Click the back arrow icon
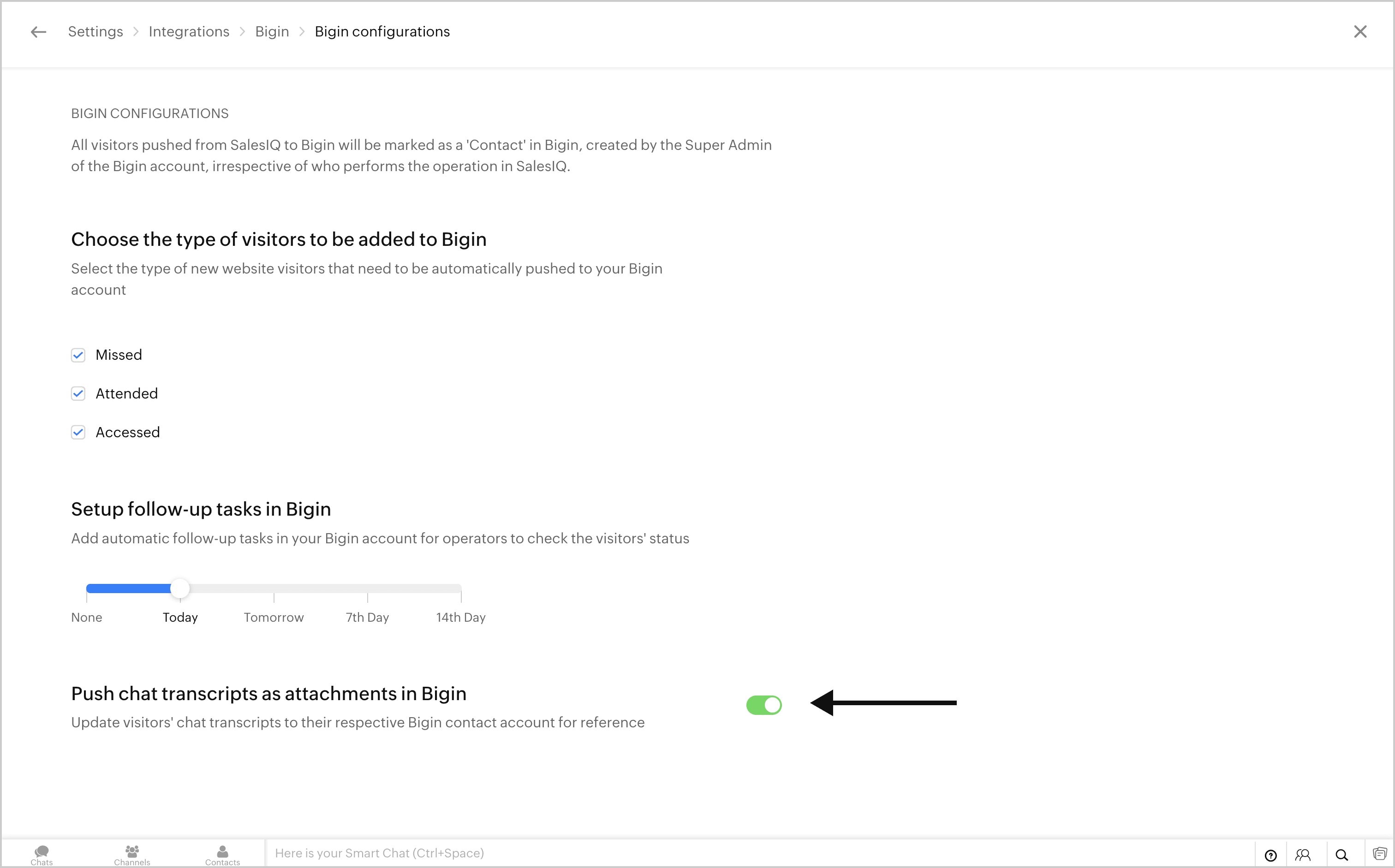This screenshot has width=1395, height=868. pos(38,32)
